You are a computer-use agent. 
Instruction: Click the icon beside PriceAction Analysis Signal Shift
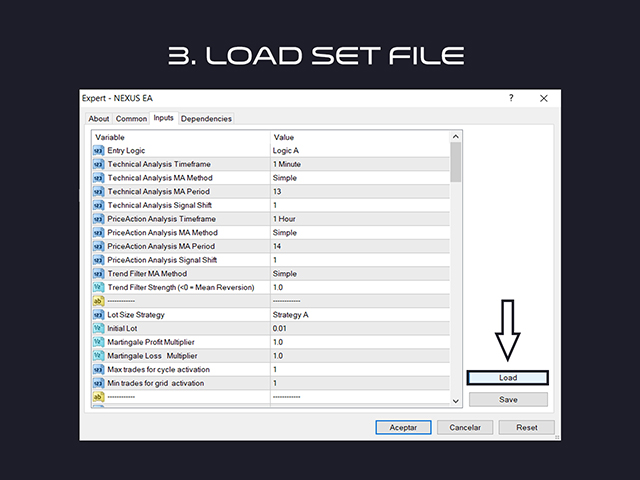click(x=98, y=260)
